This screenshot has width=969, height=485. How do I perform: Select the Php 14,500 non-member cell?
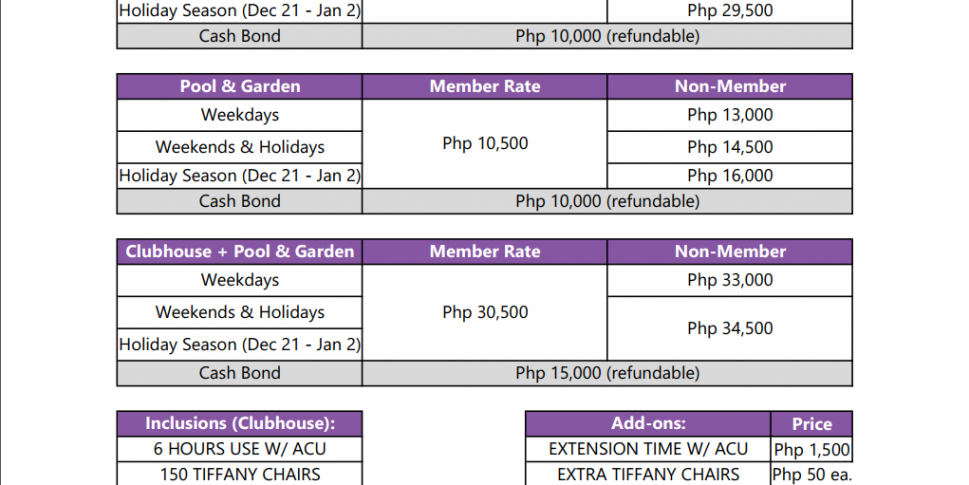[x=730, y=147]
